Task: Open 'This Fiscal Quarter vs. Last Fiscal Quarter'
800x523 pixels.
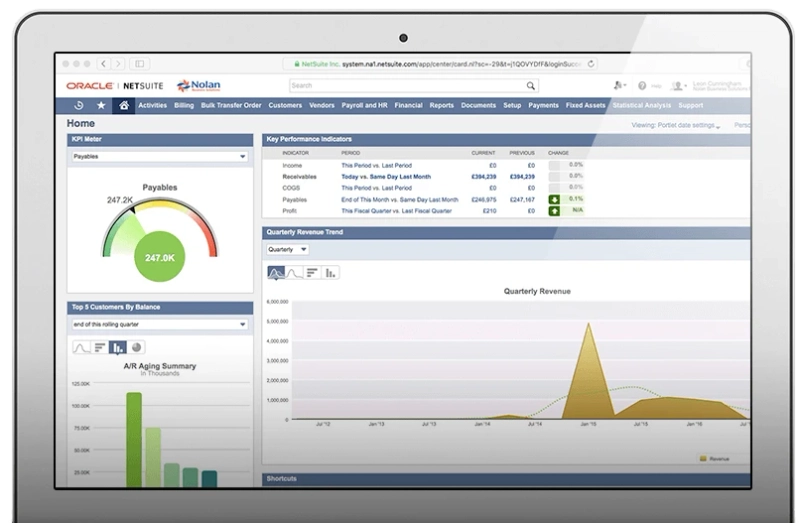Action: coord(396,211)
